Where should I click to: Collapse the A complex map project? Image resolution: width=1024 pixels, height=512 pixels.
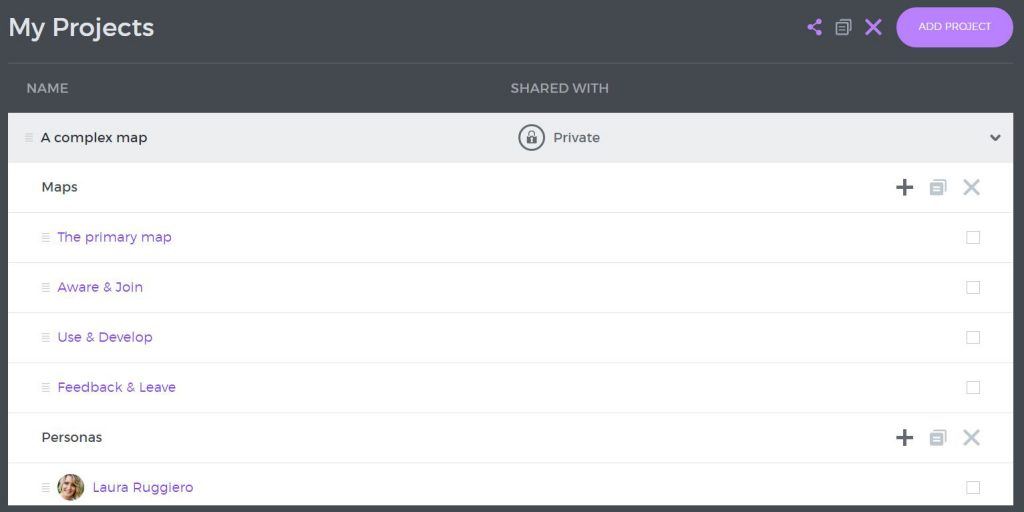tap(995, 138)
